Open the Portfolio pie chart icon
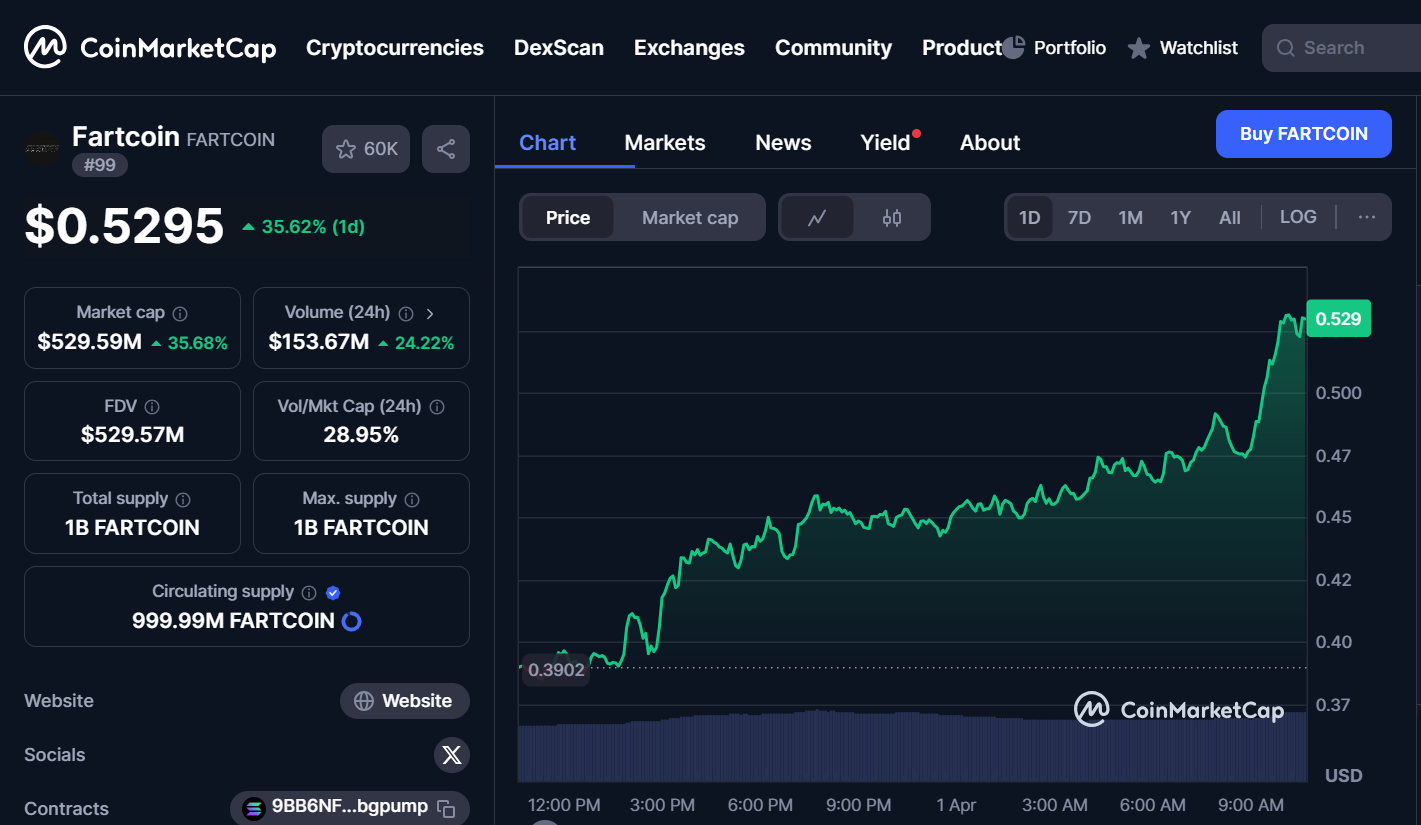The image size is (1421, 825). tap(1014, 46)
